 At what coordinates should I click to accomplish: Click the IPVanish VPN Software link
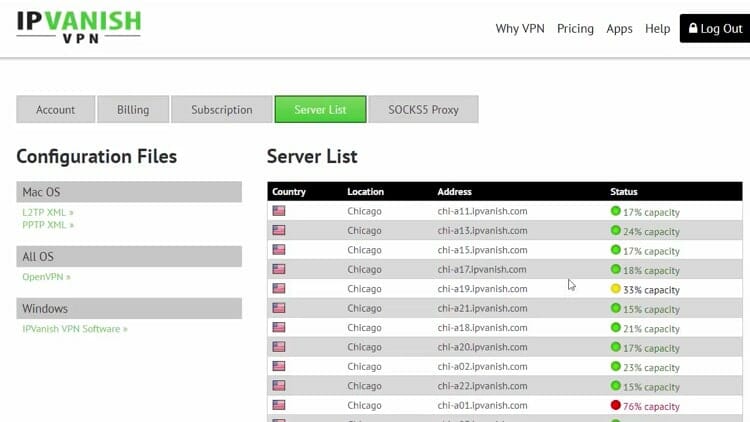pyautogui.click(x=75, y=329)
